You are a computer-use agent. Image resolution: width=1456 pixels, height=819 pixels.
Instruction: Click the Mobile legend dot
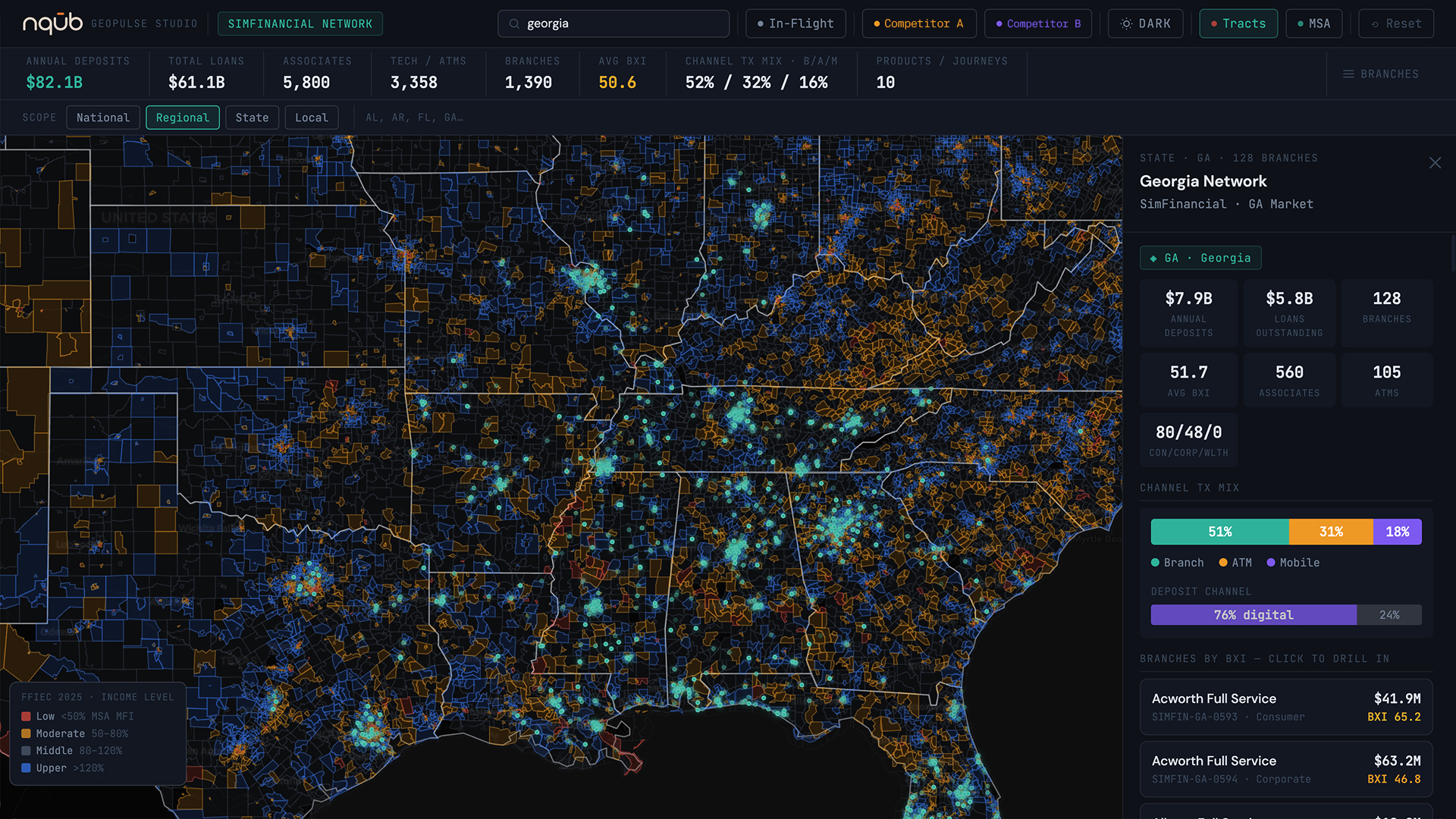(x=1271, y=563)
